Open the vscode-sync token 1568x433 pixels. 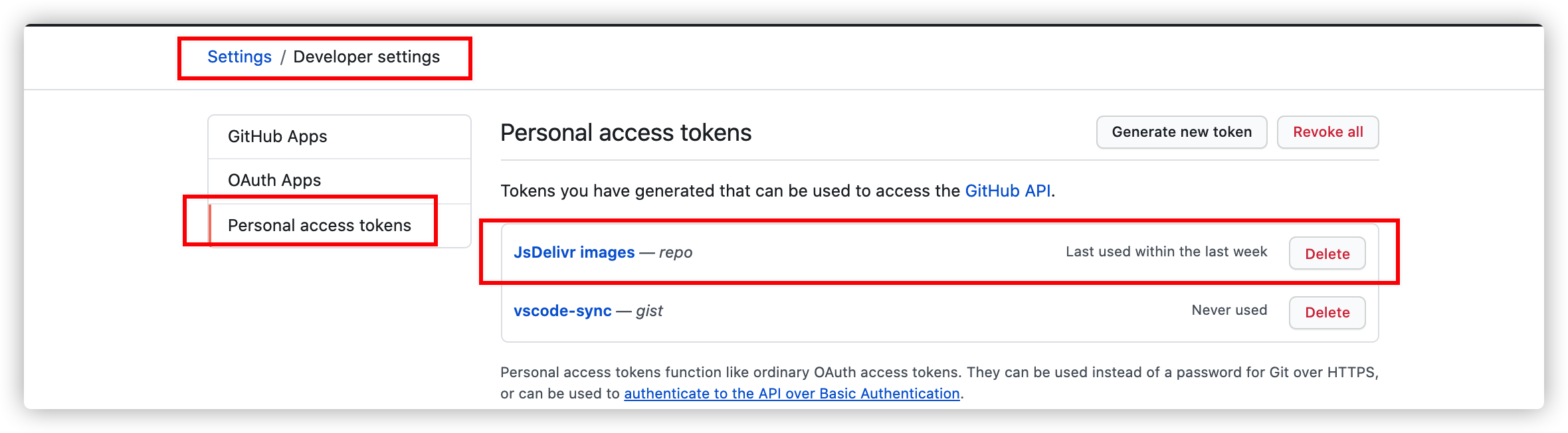(562, 311)
